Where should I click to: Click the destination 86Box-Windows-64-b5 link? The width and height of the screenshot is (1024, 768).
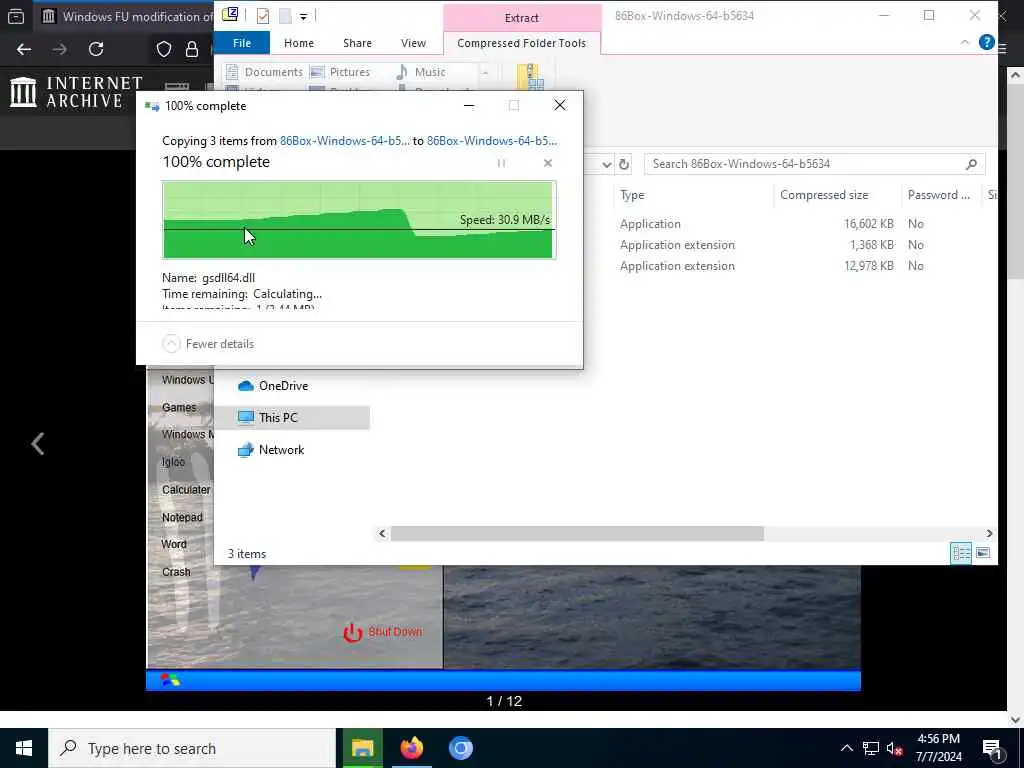click(x=492, y=140)
